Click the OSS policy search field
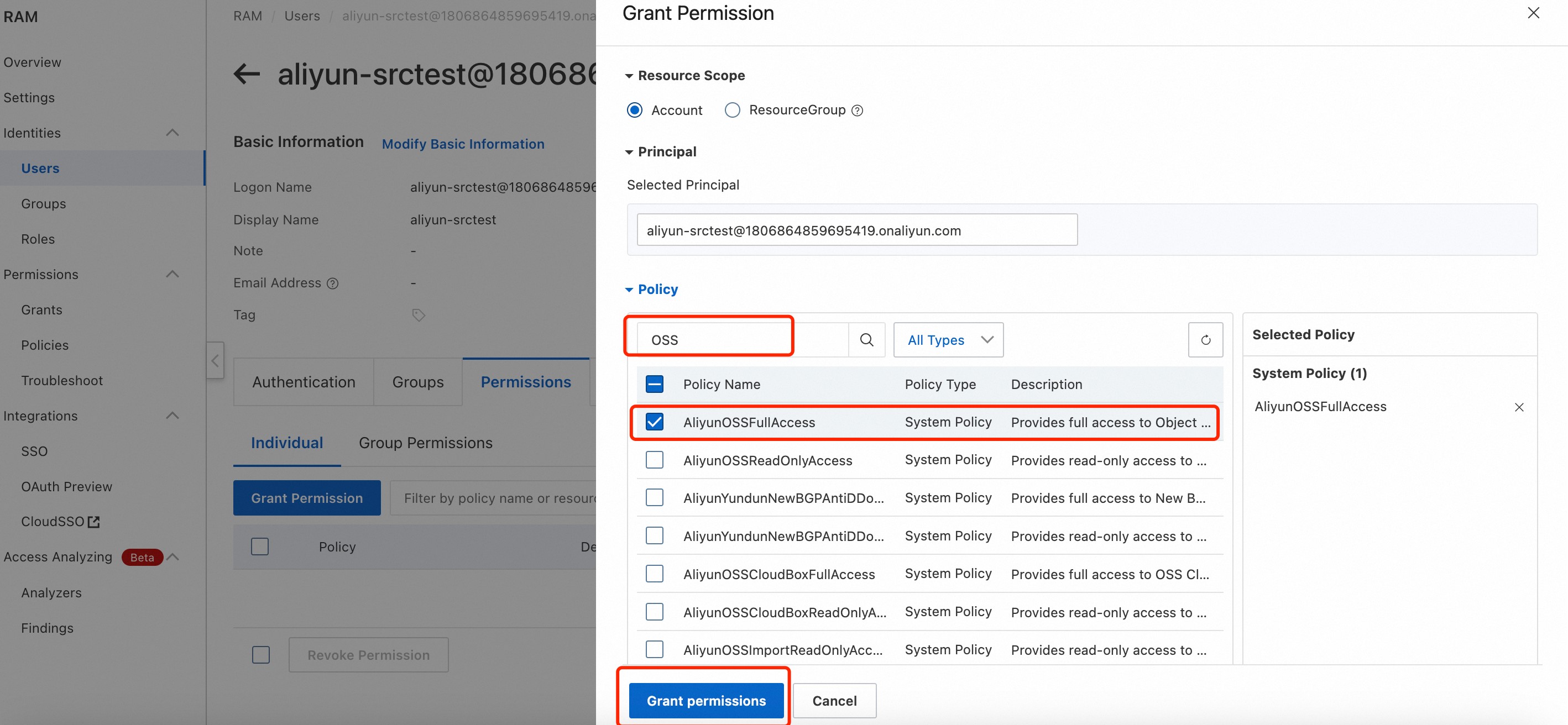1568x725 pixels. pos(743,339)
